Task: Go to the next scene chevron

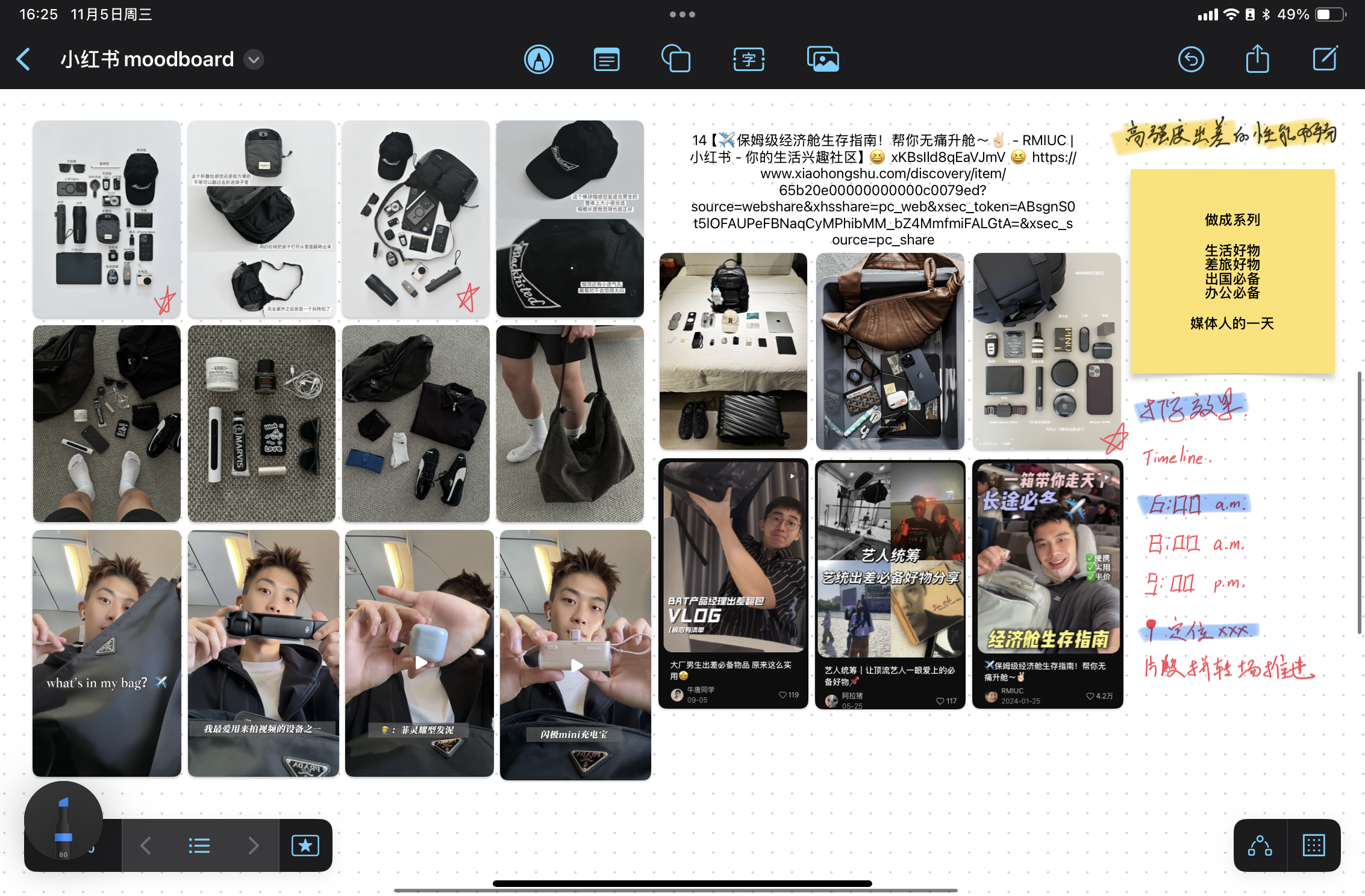Action: click(x=254, y=845)
